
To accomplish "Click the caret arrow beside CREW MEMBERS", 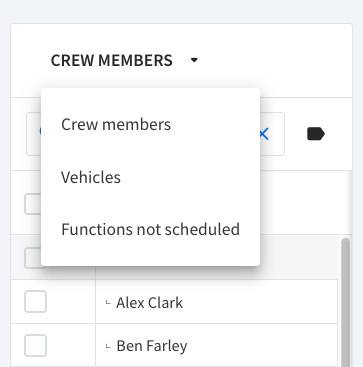I will (x=194, y=60).
